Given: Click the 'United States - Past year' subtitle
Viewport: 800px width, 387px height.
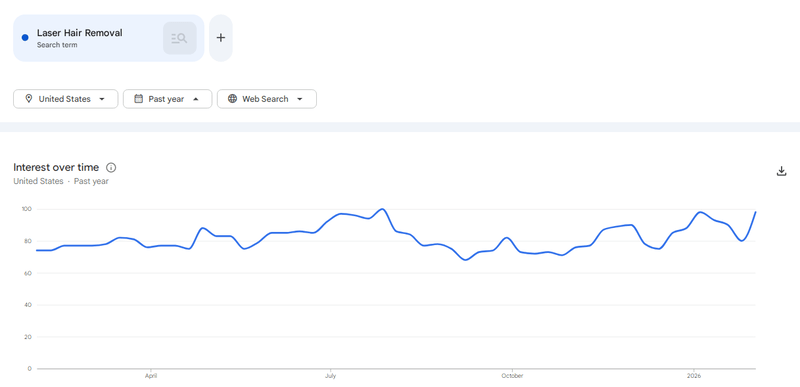Looking at the screenshot, I should tap(61, 181).
